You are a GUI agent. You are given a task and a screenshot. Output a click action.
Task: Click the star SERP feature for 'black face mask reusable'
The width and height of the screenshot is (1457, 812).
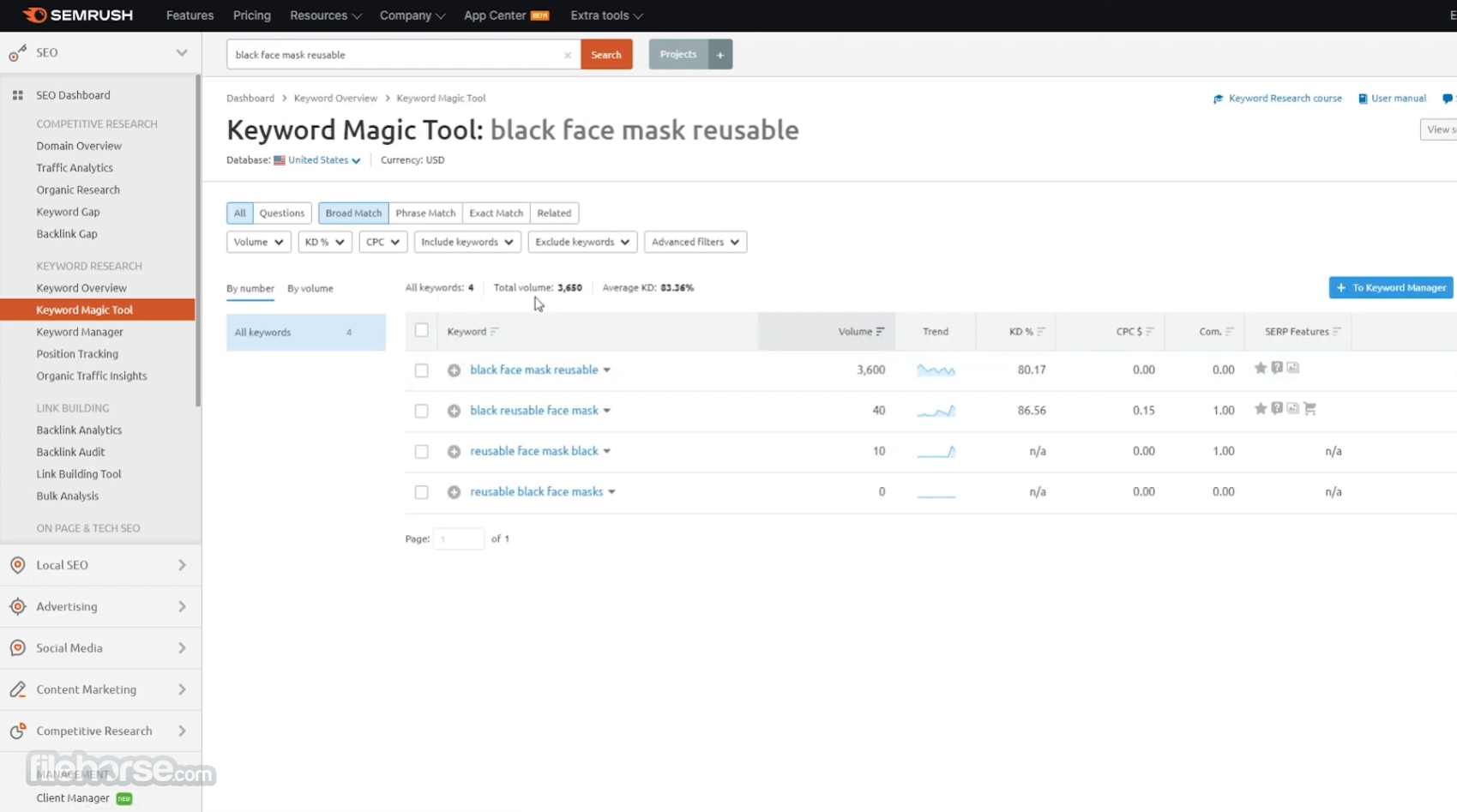[x=1261, y=368]
